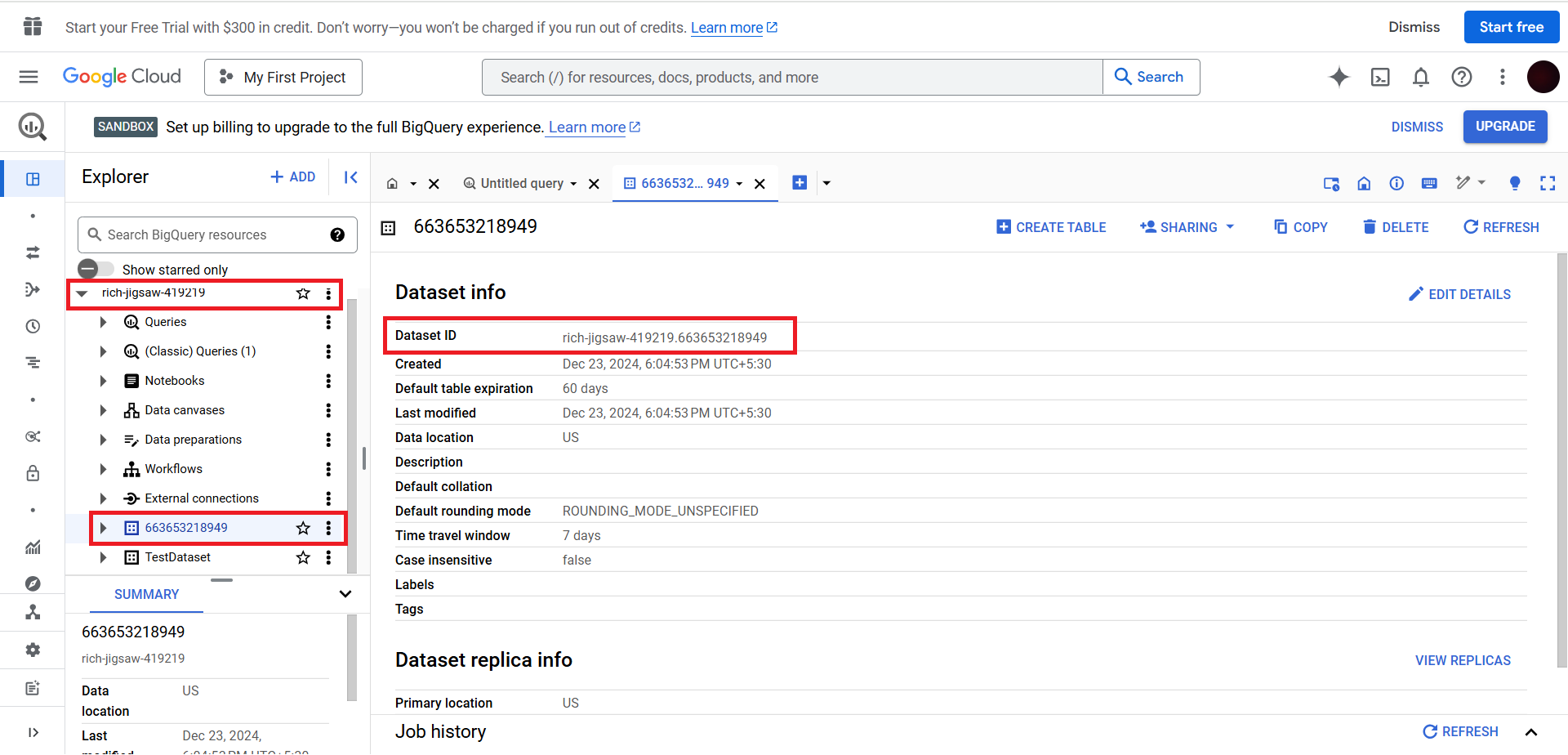Open the Sharing dropdown
This screenshot has height=755, width=1568.
[x=1187, y=227]
